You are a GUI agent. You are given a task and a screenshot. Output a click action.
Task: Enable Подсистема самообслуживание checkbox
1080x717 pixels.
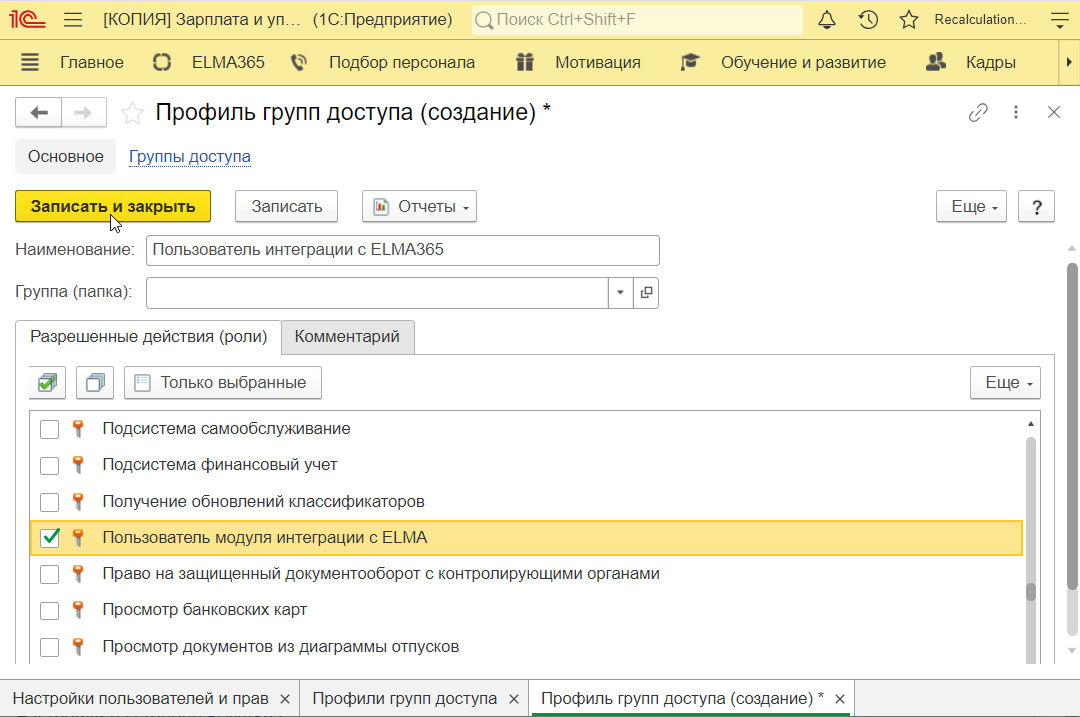[49, 429]
